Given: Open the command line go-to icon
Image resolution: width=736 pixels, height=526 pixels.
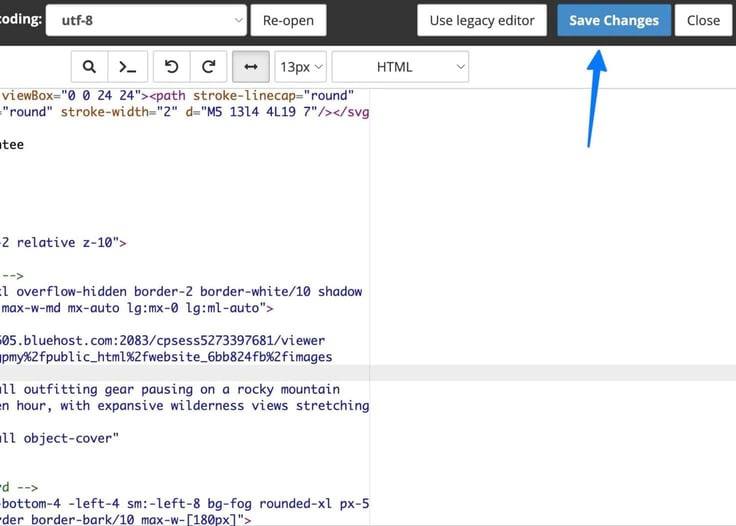Looking at the screenshot, I should pyautogui.click(x=127, y=67).
